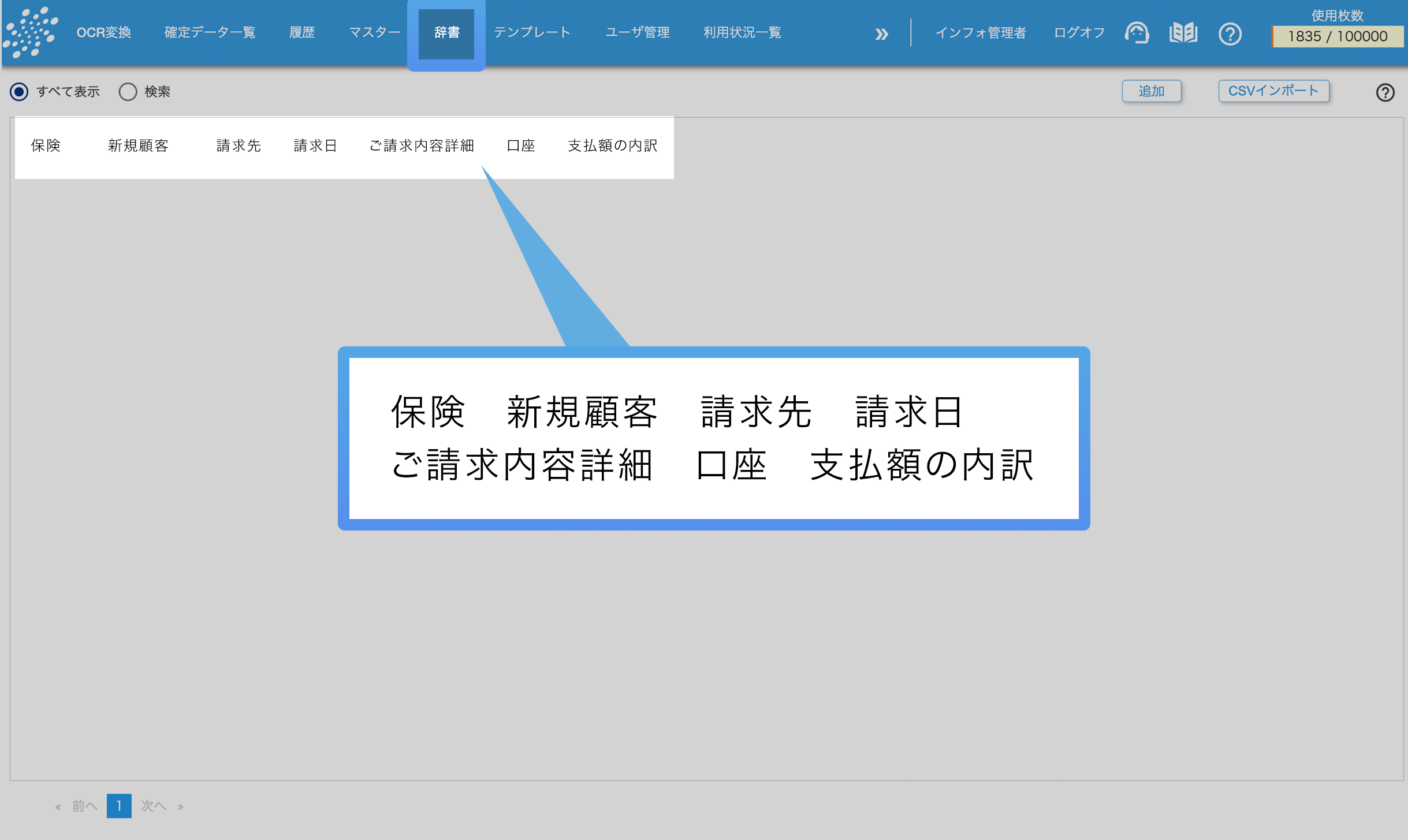Click the CSVインポート button
1408x840 pixels.
[x=1273, y=90]
